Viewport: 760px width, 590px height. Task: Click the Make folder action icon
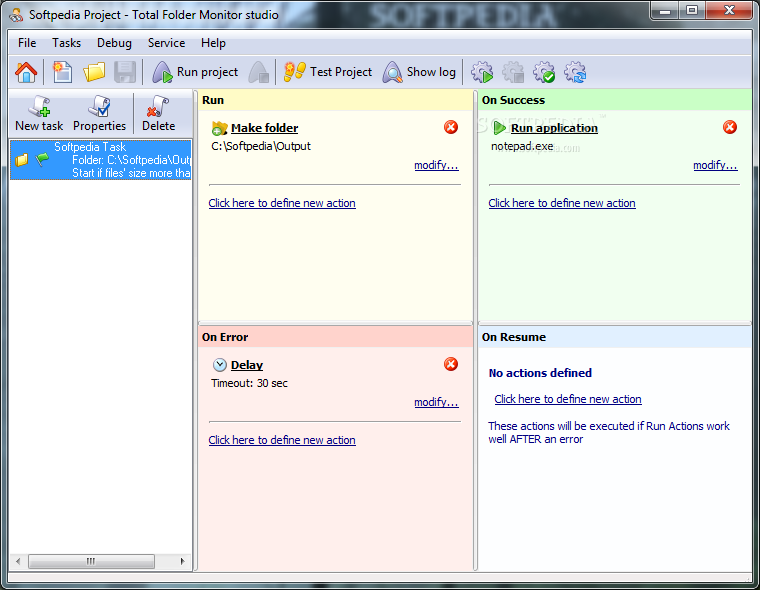[220, 128]
